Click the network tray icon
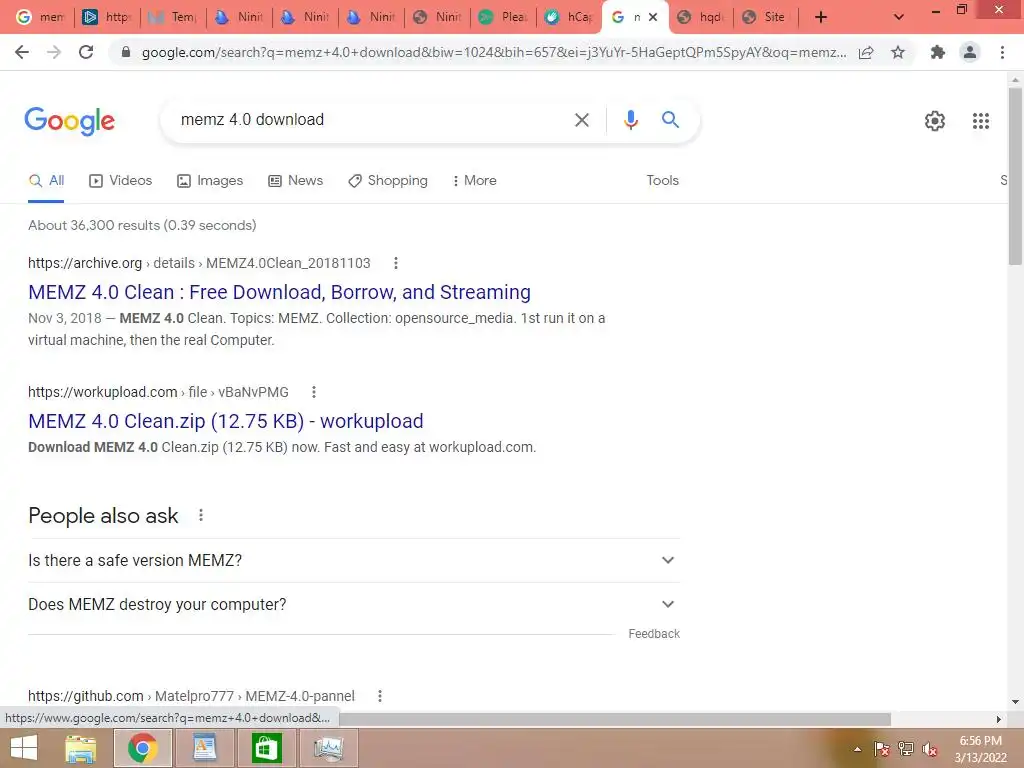Screen dimensions: 1024x768 click(x=906, y=749)
